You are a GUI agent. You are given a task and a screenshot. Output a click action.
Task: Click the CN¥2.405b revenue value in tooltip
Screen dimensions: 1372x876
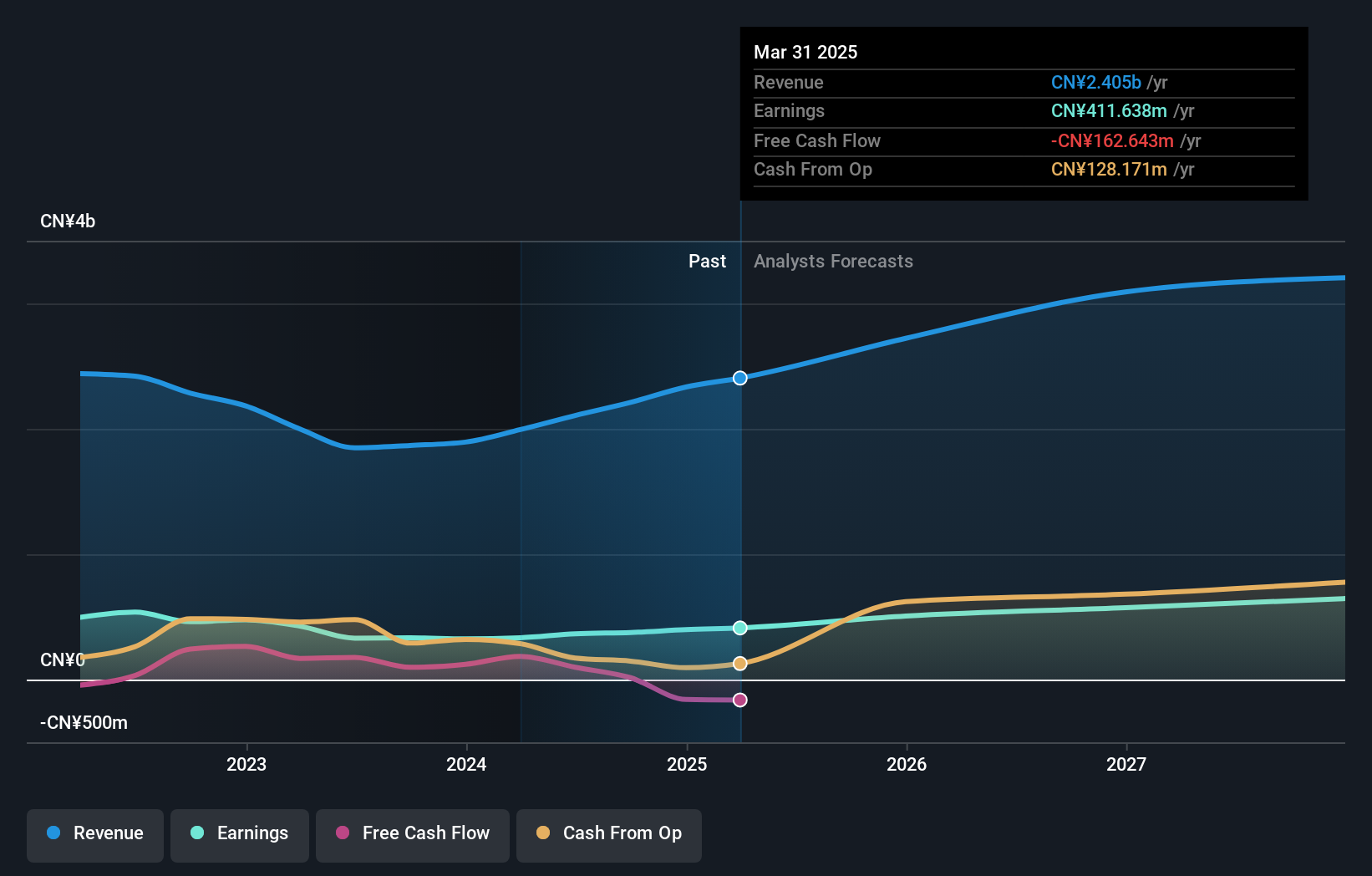click(x=1096, y=82)
